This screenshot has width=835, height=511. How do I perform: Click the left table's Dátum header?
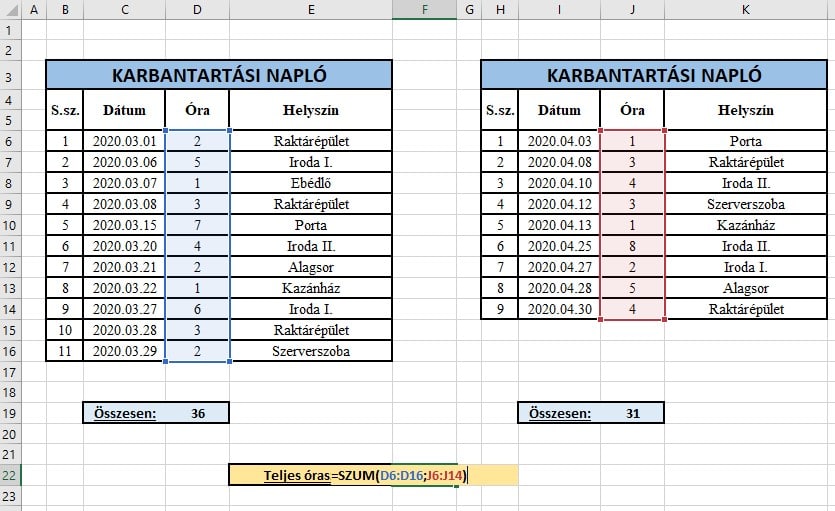coord(124,110)
